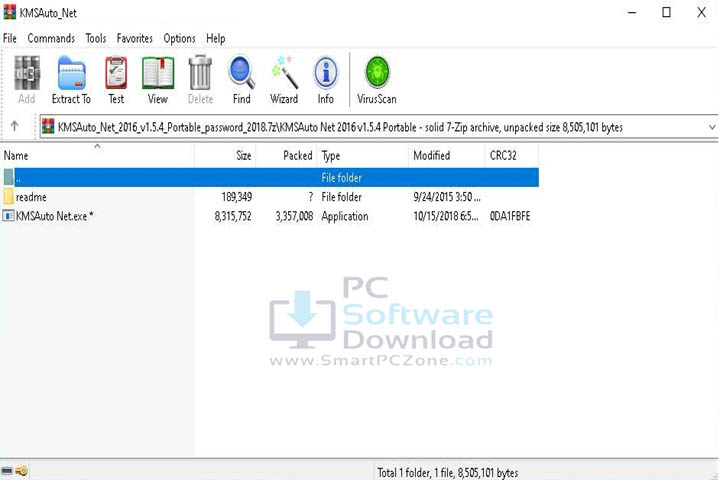Sort by the Name column header
Viewport: 720px width, 480px height.
(97, 155)
